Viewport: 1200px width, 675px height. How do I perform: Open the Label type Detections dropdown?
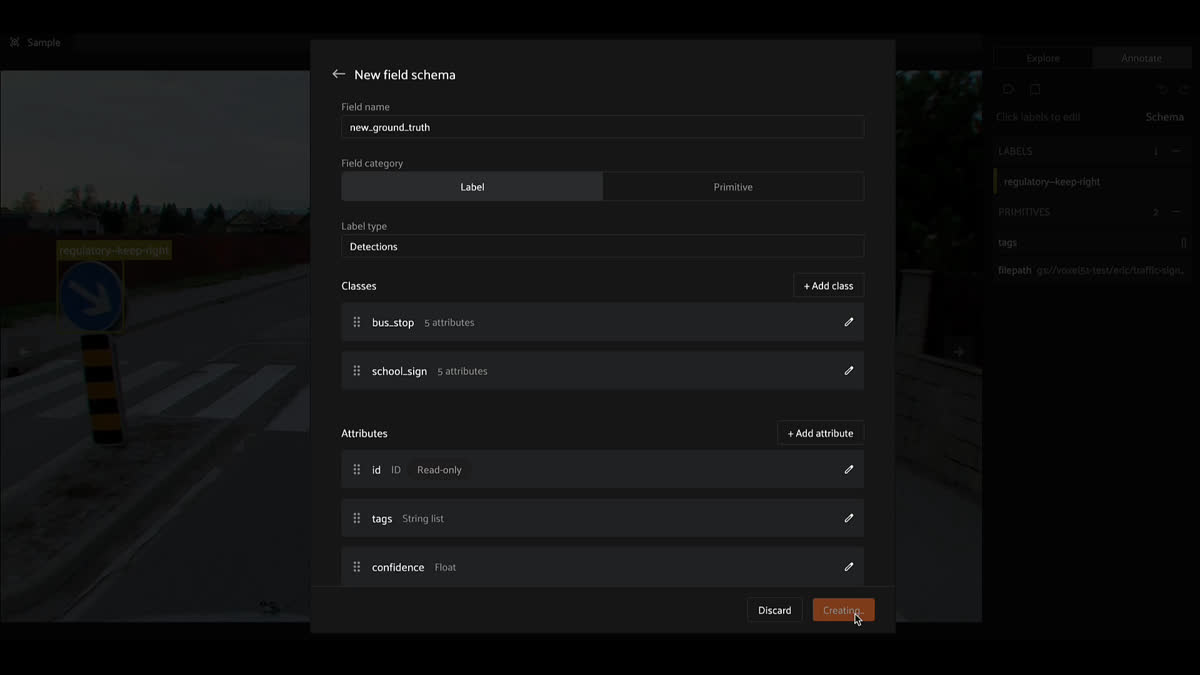click(x=602, y=246)
